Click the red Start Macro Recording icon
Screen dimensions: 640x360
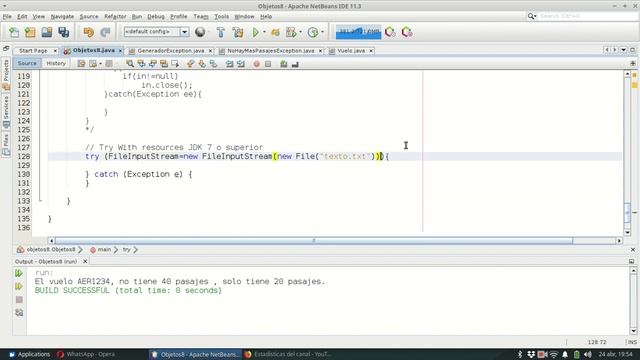256,64
